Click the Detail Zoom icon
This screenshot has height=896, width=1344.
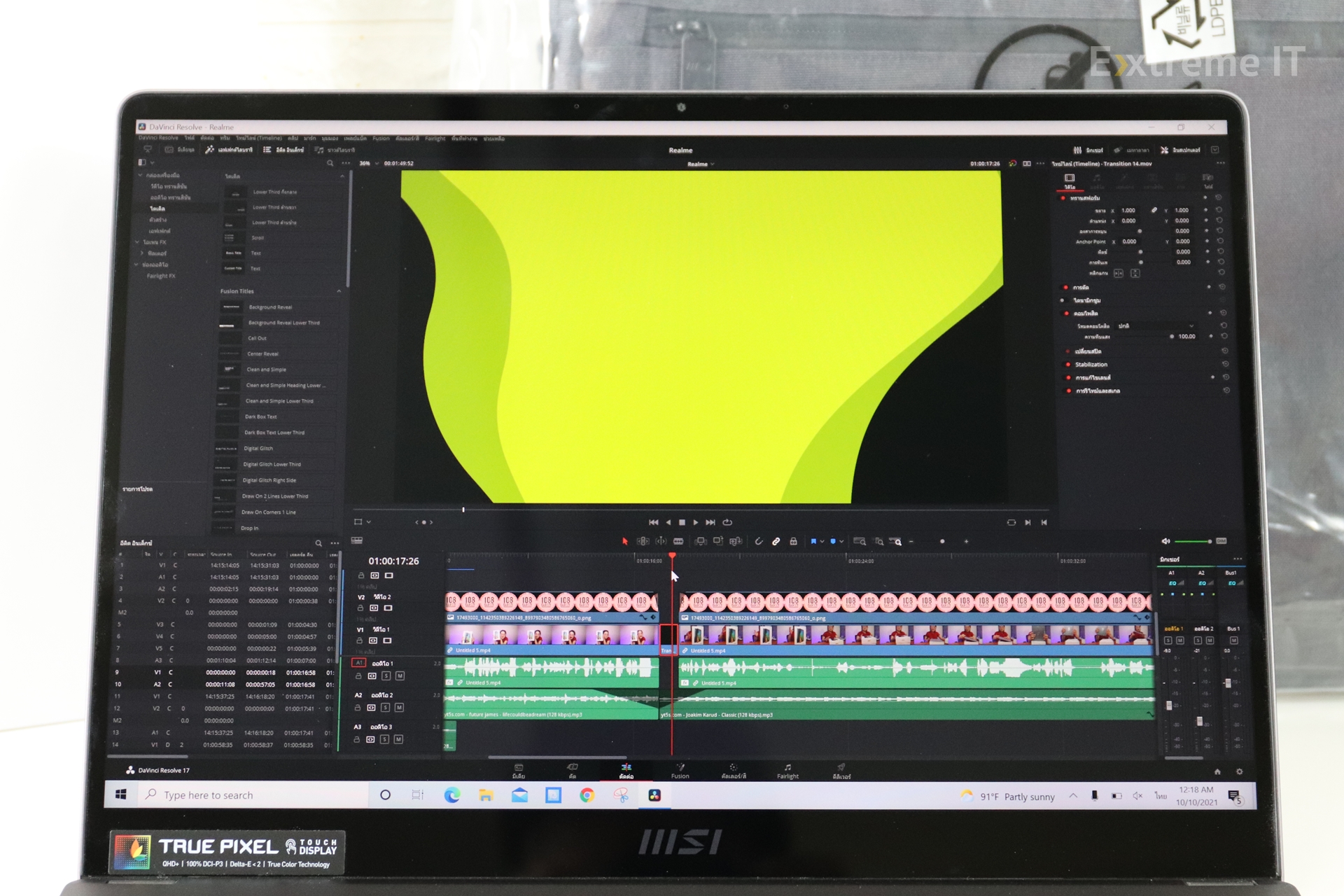click(x=879, y=541)
